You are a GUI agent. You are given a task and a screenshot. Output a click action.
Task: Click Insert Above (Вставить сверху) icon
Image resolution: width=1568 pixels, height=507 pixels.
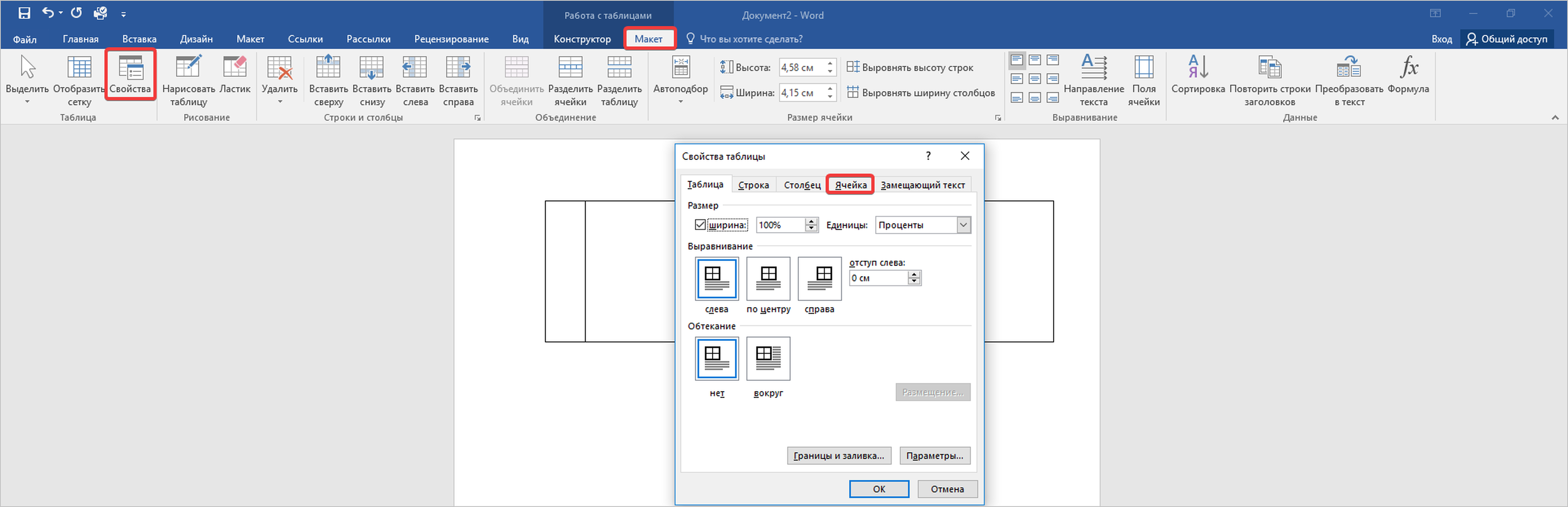tap(328, 67)
